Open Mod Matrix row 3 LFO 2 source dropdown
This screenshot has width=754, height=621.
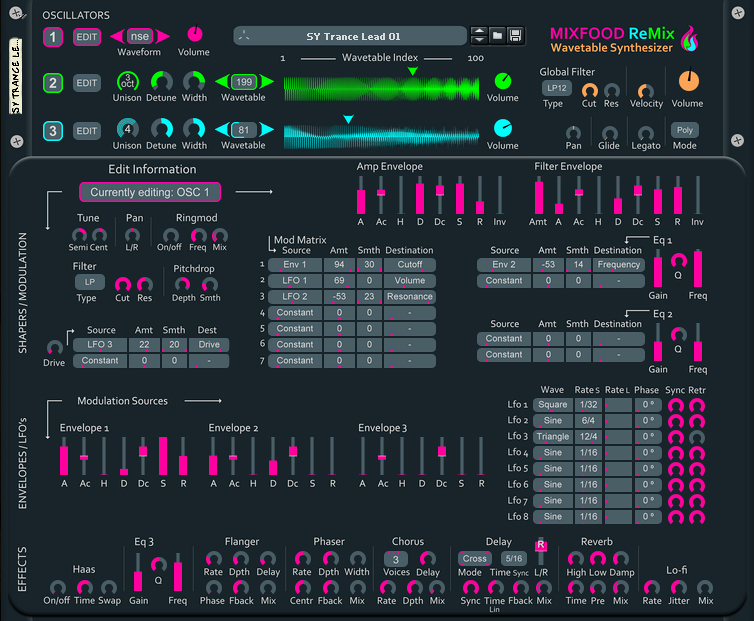tap(295, 297)
